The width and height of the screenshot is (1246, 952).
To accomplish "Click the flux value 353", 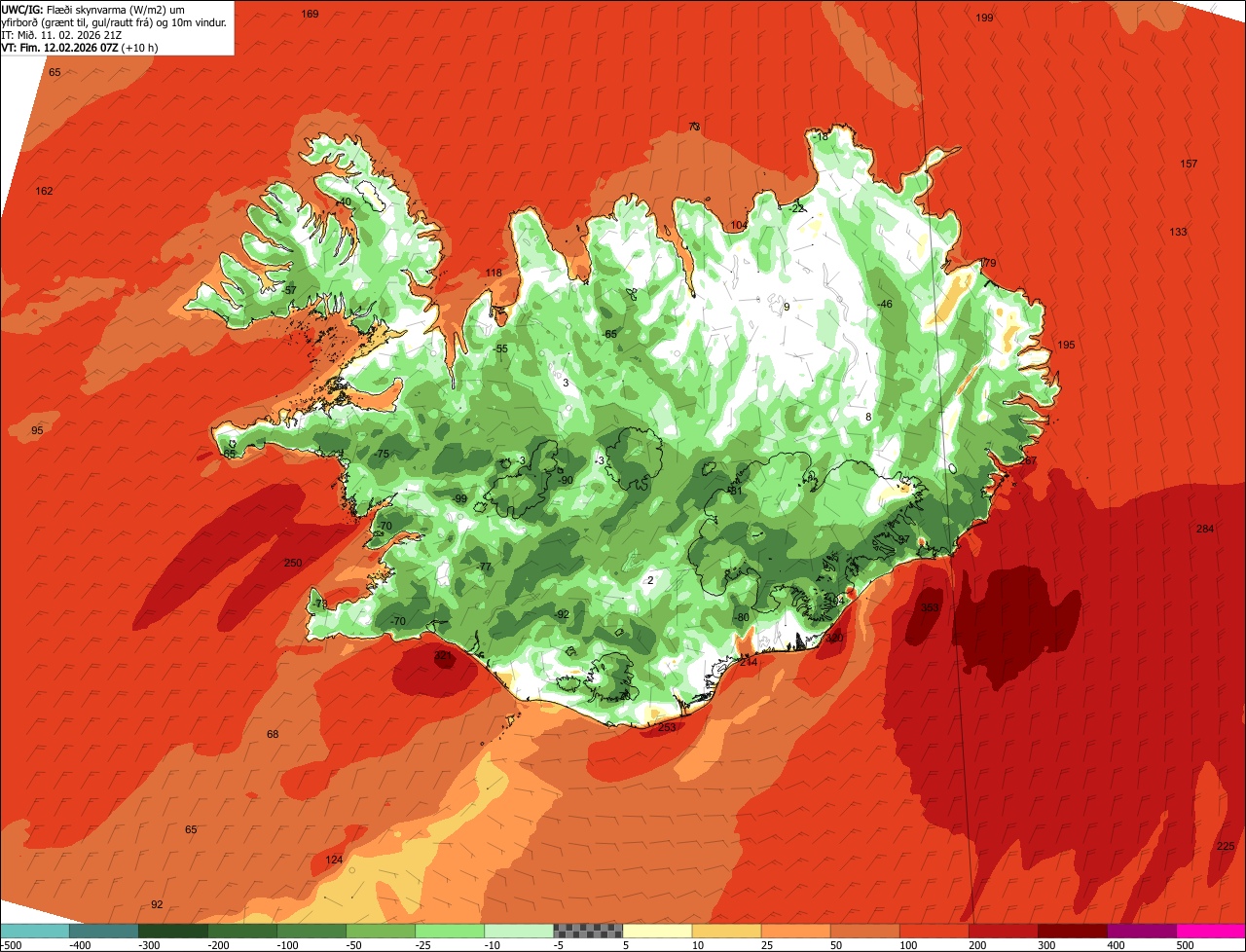I will 930,607.
